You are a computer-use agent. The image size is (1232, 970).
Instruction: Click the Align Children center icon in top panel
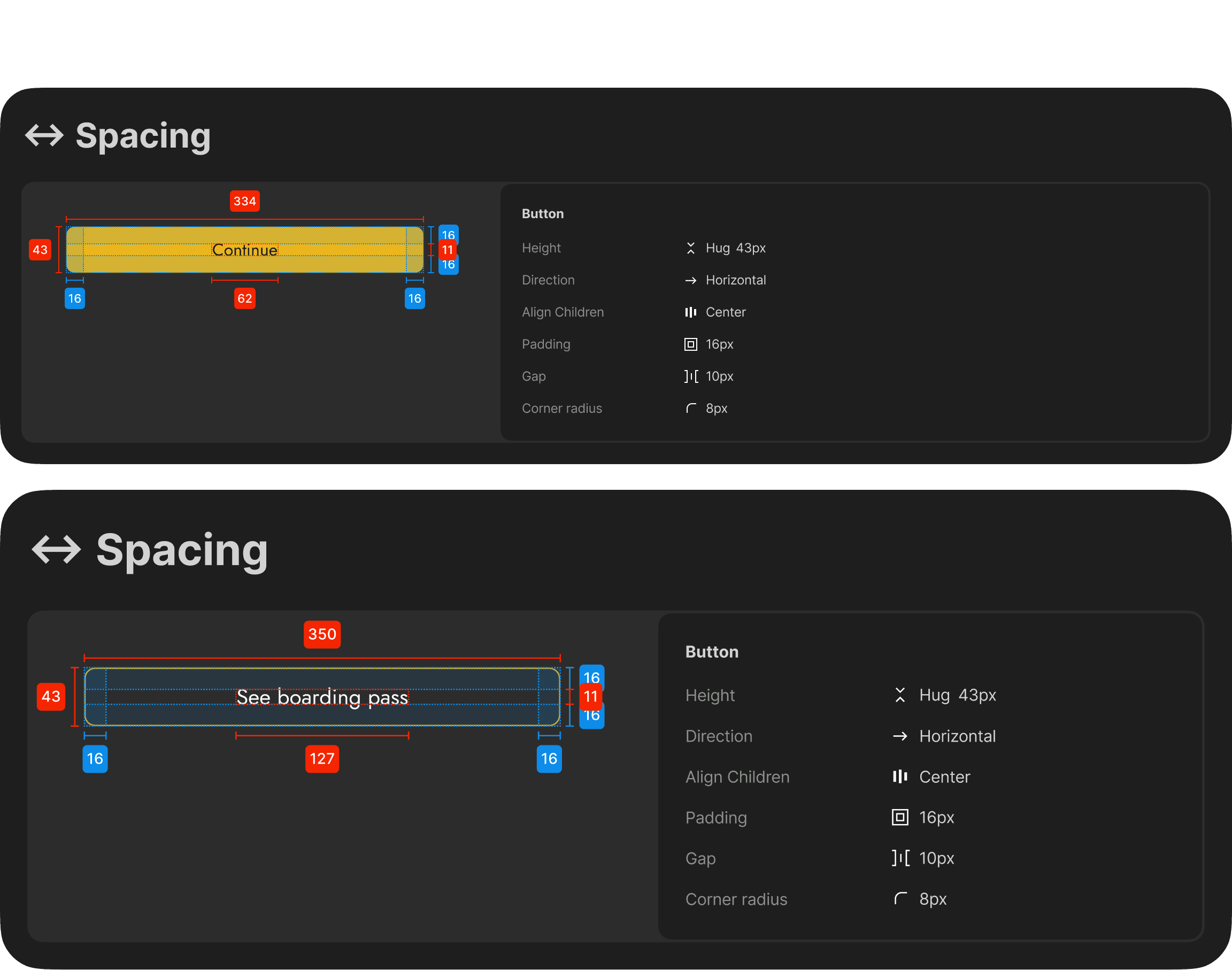pyautogui.click(x=690, y=312)
